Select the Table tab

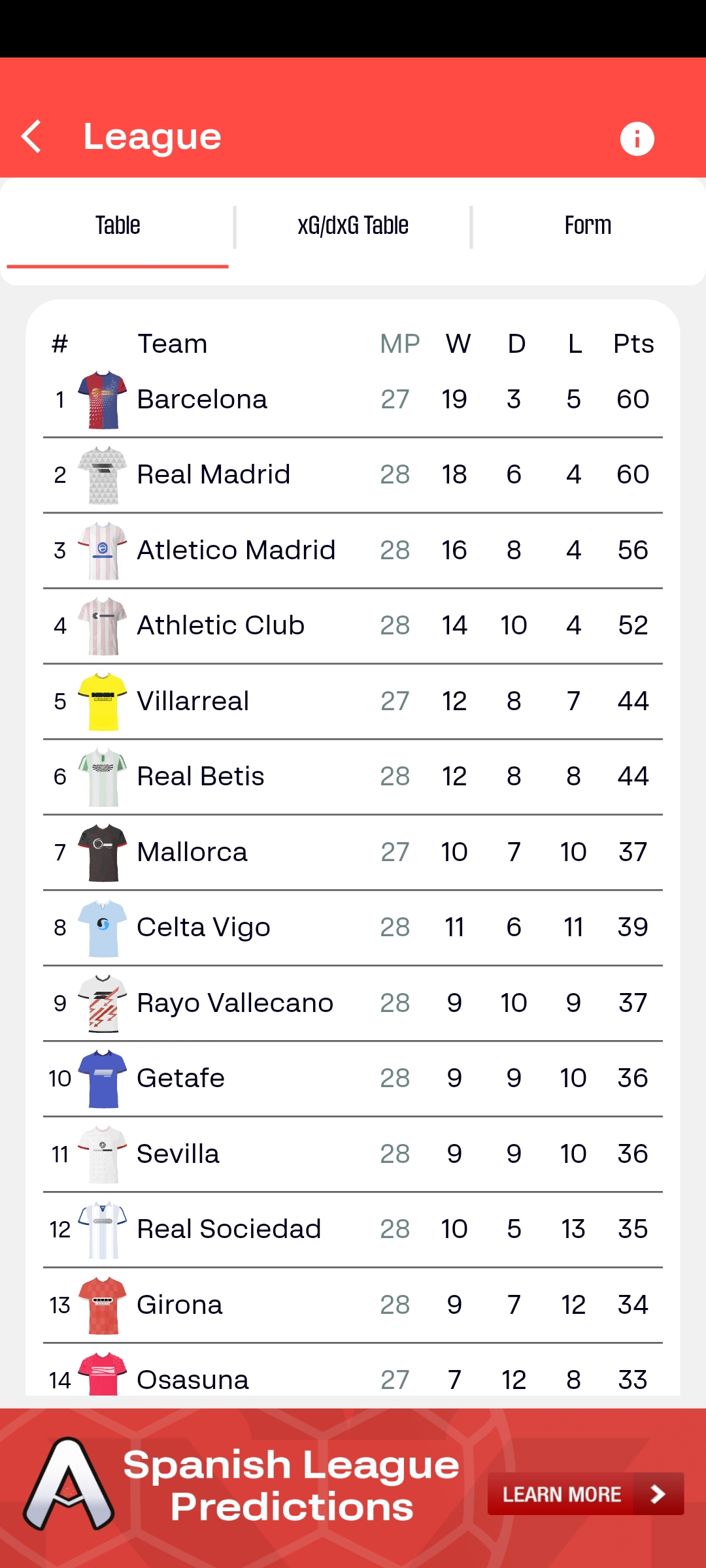pyautogui.click(x=118, y=225)
